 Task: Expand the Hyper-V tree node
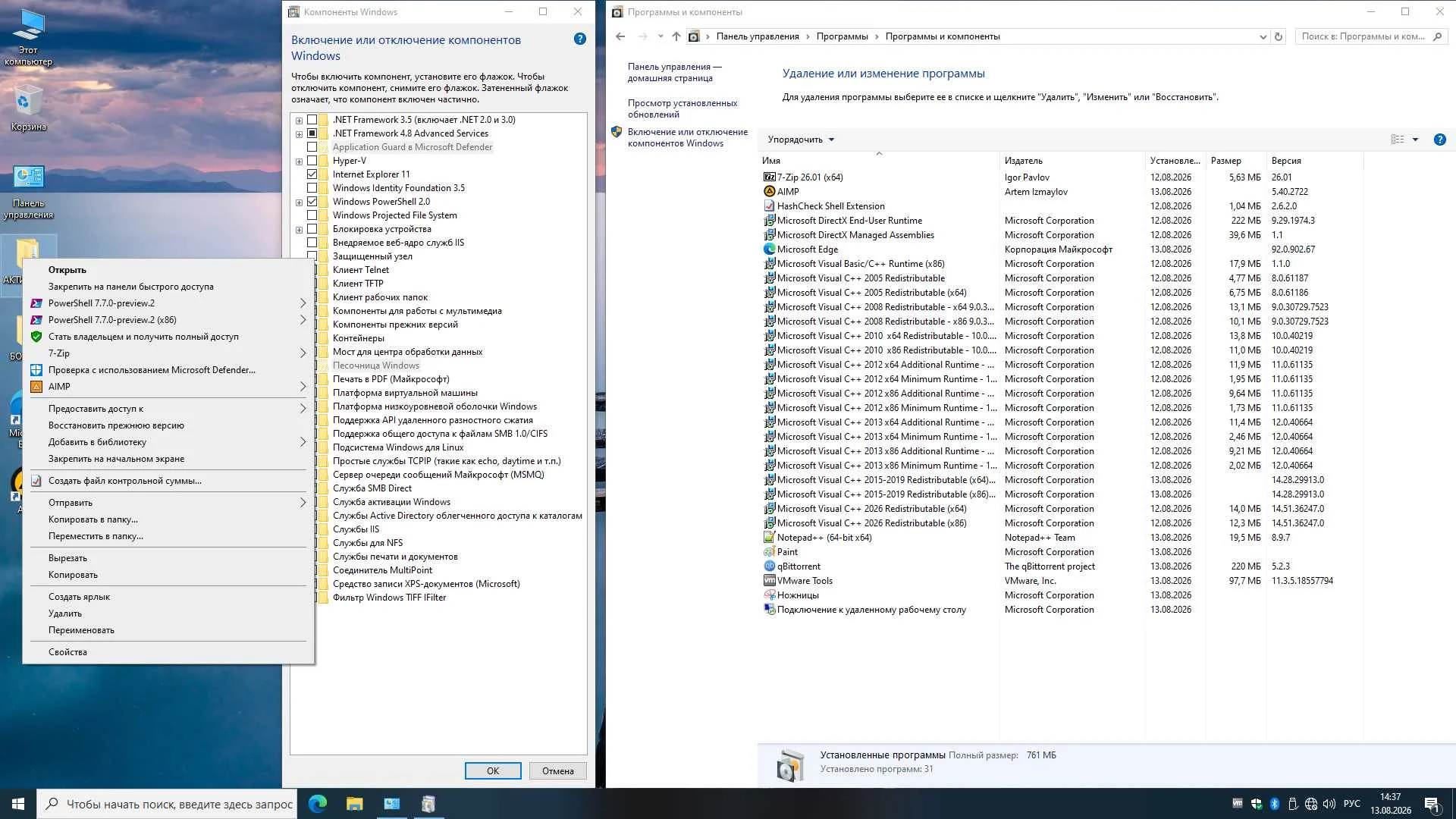coord(299,162)
